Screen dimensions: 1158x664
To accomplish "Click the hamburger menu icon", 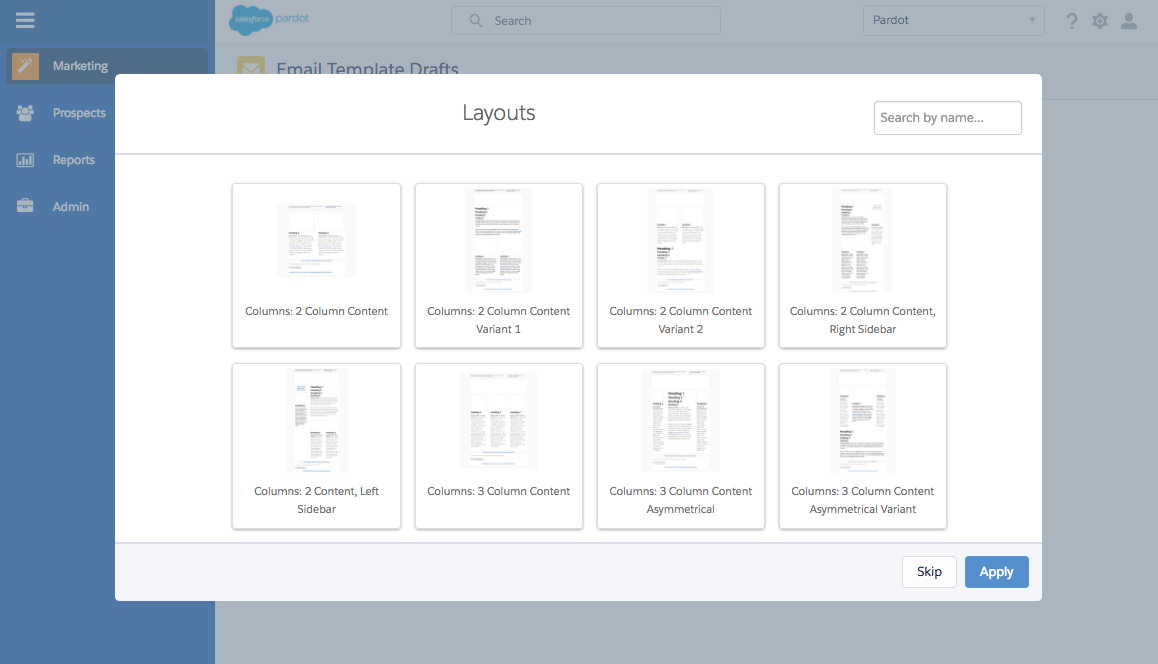I will (25, 20).
